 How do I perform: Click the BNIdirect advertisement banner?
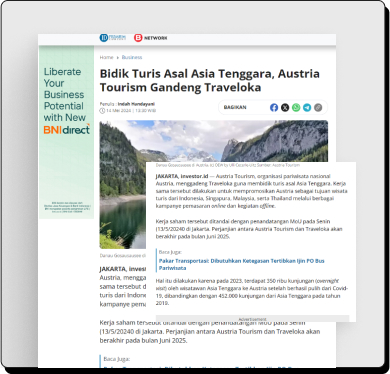66,132
